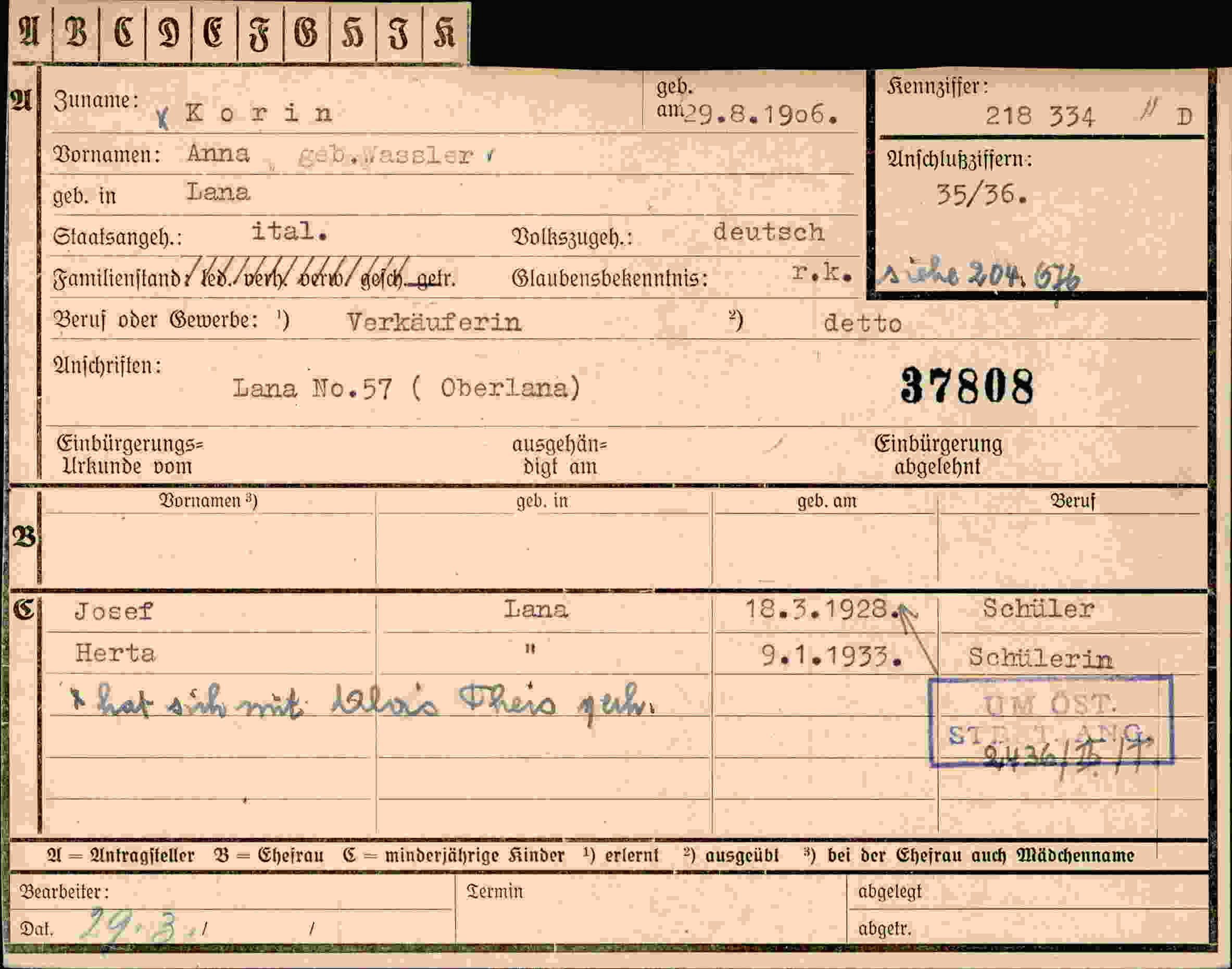Select the index tab letter B
Image resolution: width=1232 pixels, height=969 pixels.
pyautogui.click(x=76, y=32)
